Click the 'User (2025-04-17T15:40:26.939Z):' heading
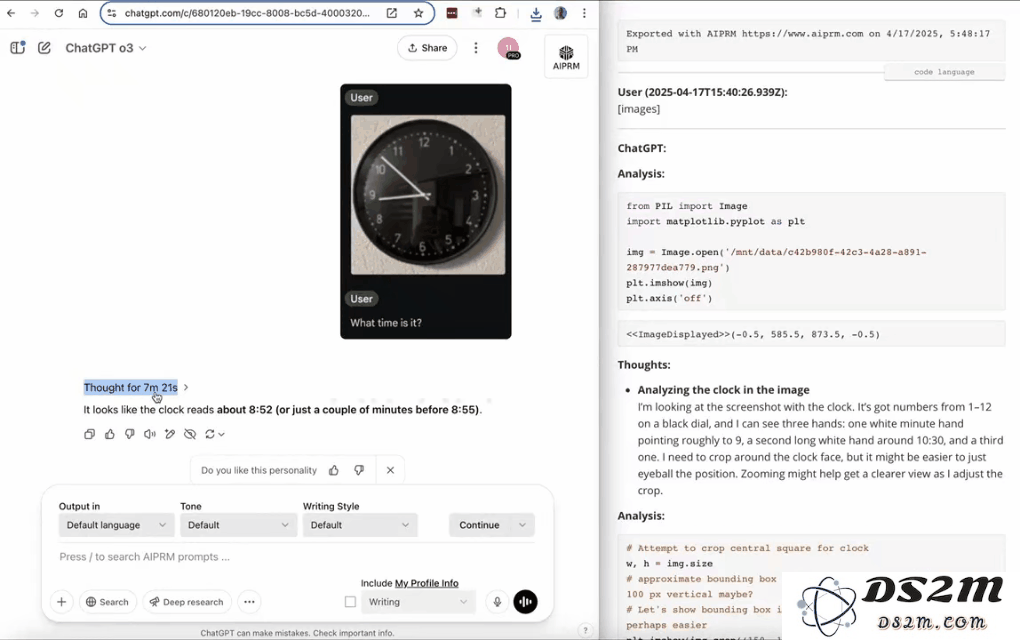This screenshot has height=640, width=1020. coord(703,92)
